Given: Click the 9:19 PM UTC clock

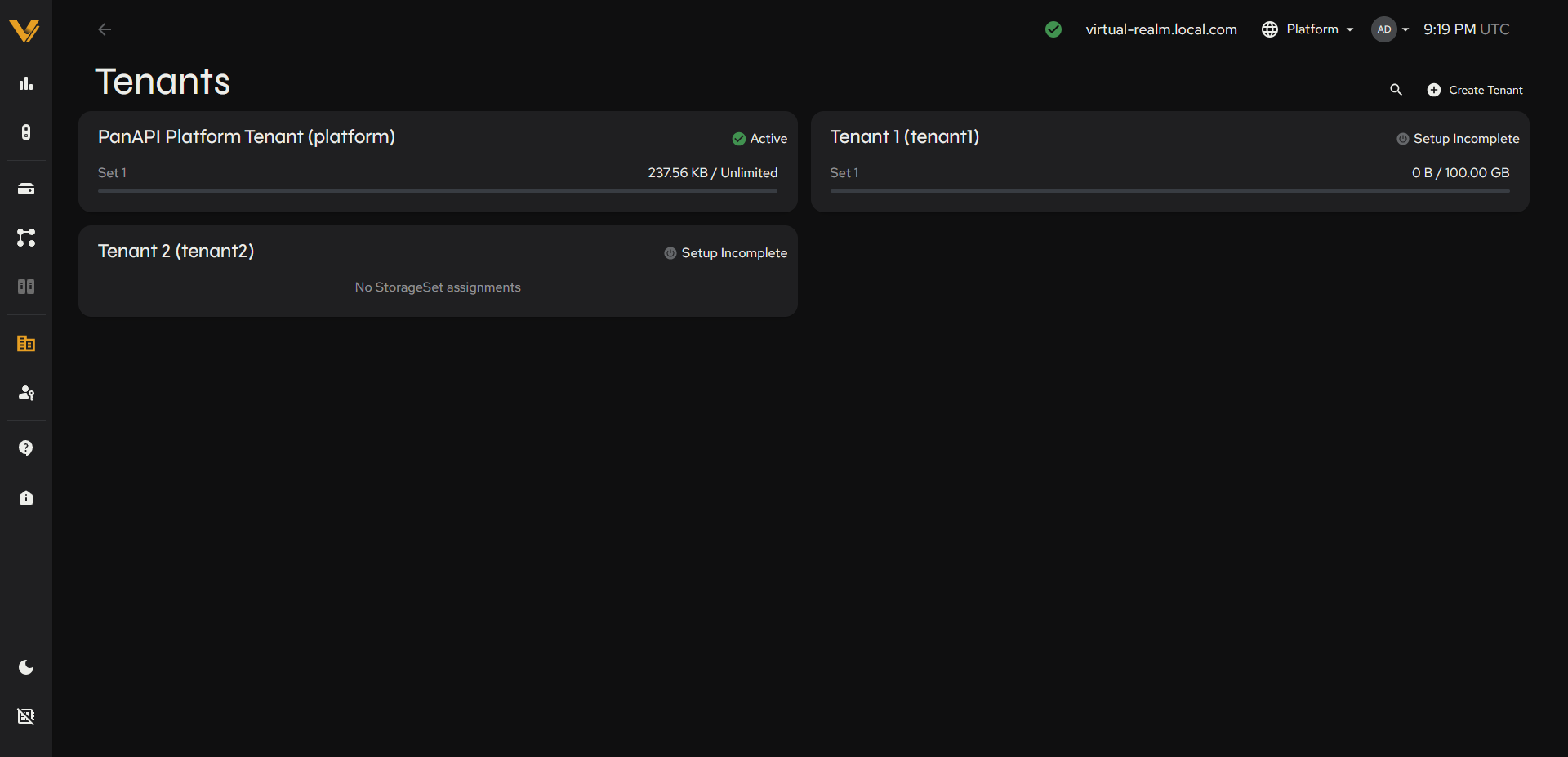Looking at the screenshot, I should click(x=1467, y=29).
